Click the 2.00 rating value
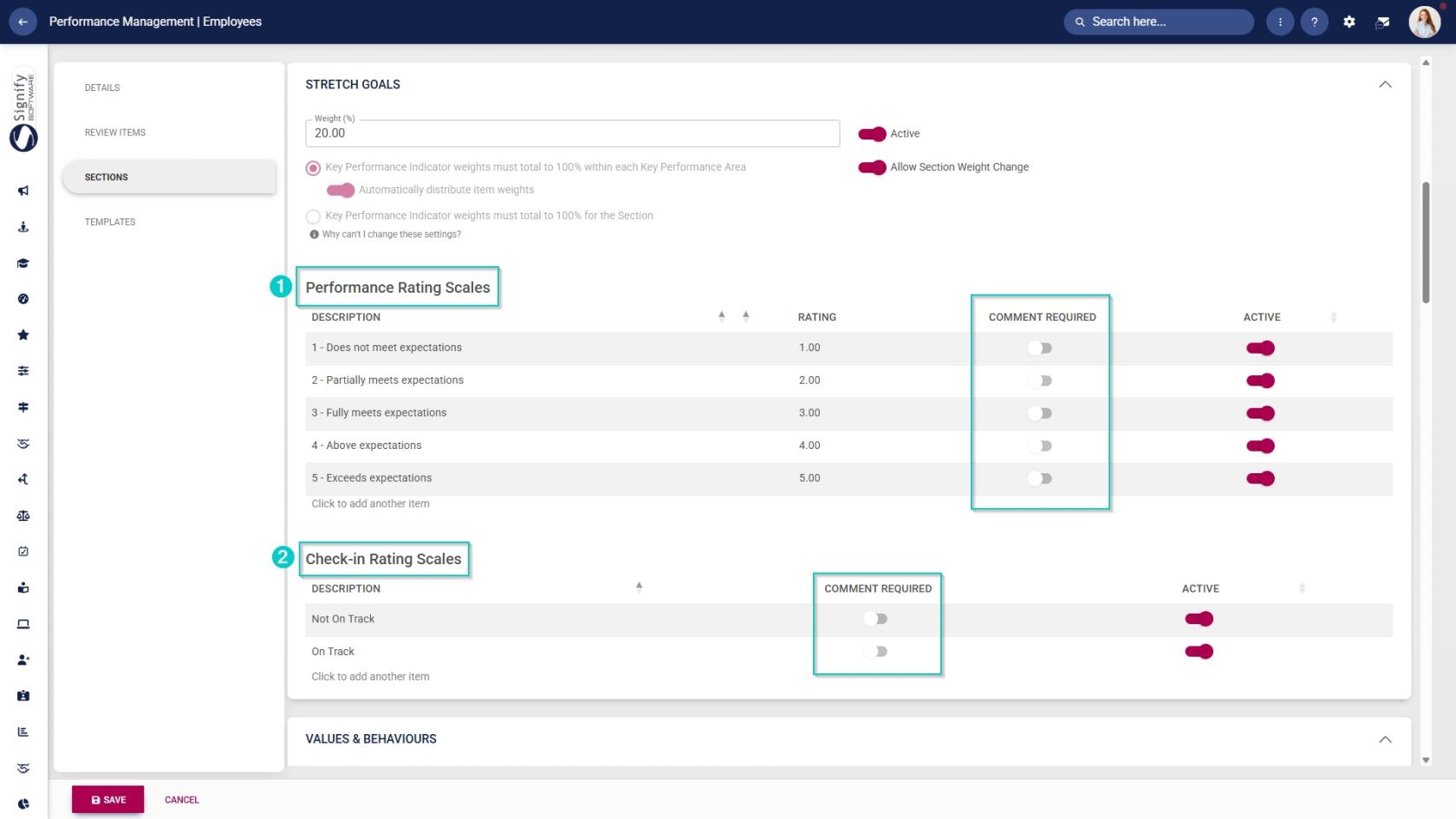This screenshot has height=819, width=1456. pyautogui.click(x=809, y=380)
